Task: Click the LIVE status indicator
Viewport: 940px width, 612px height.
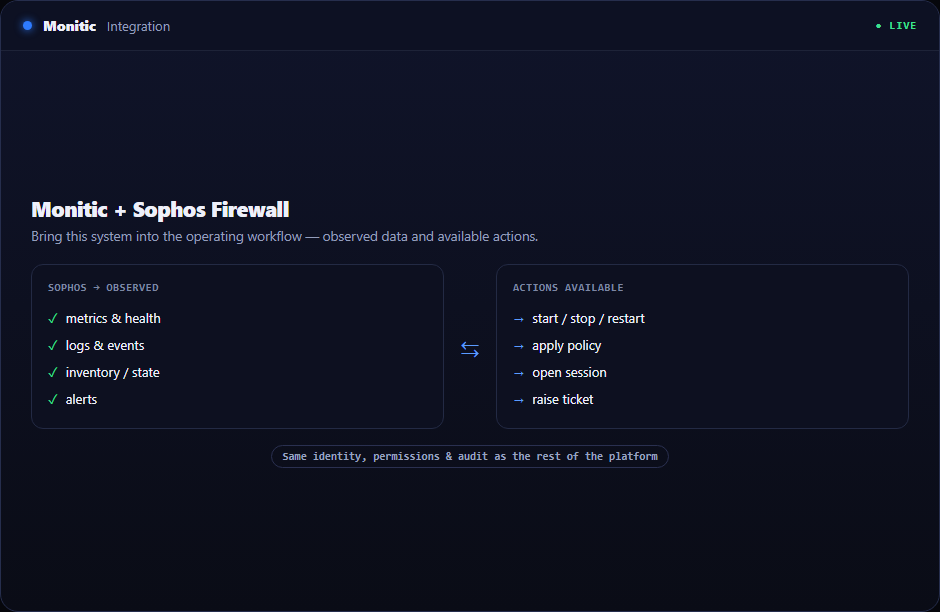Action: (896, 26)
